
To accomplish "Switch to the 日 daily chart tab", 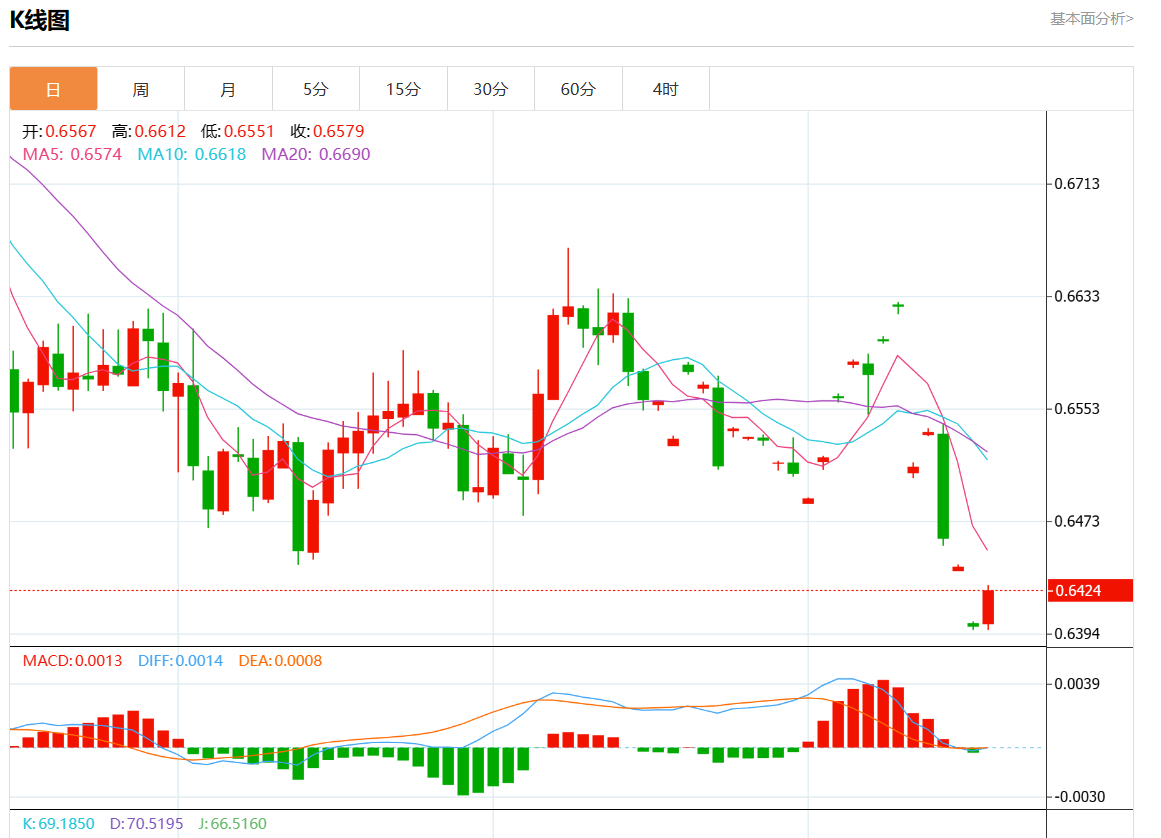I will 54,89.
